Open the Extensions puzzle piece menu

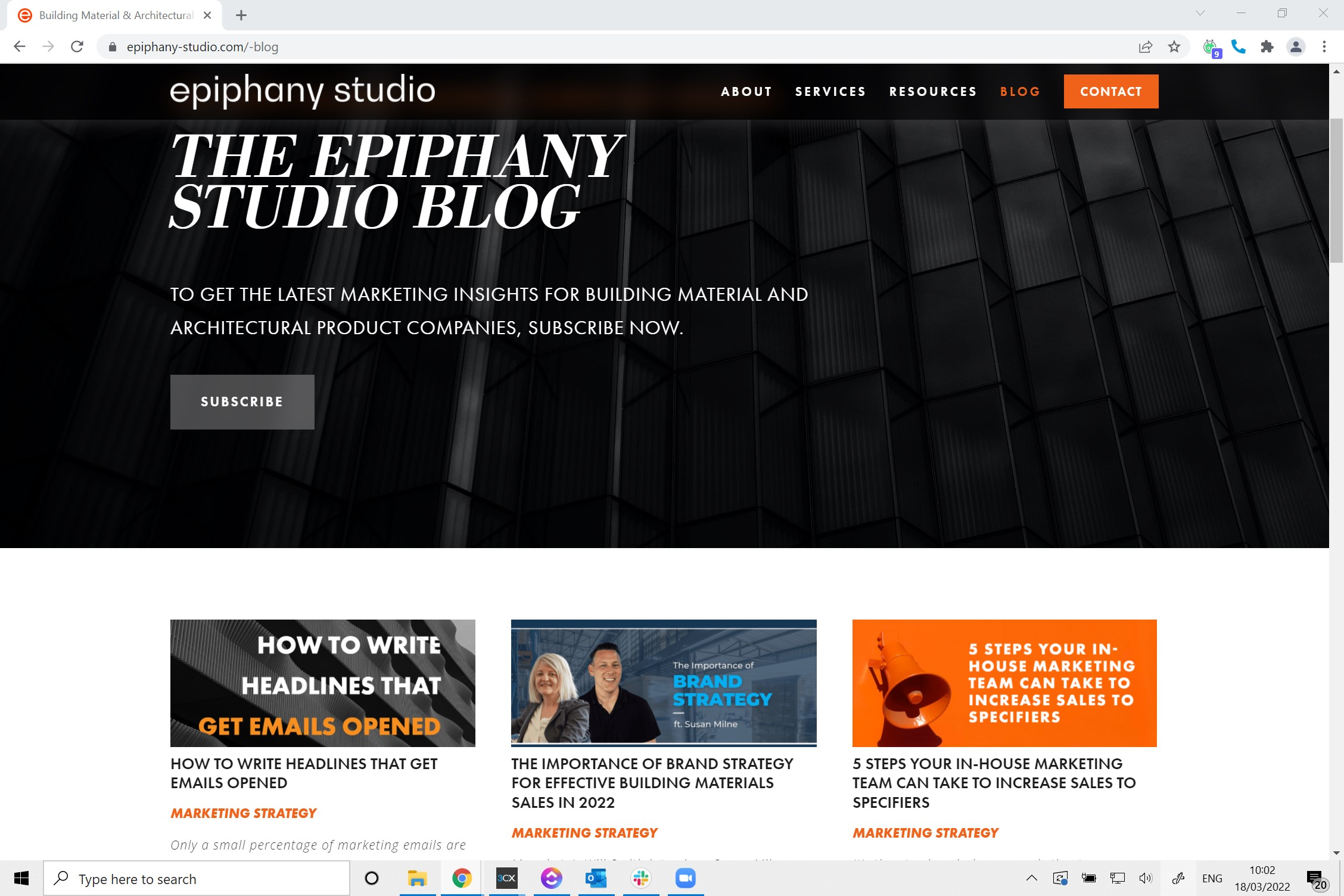click(x=1267, y=46)
